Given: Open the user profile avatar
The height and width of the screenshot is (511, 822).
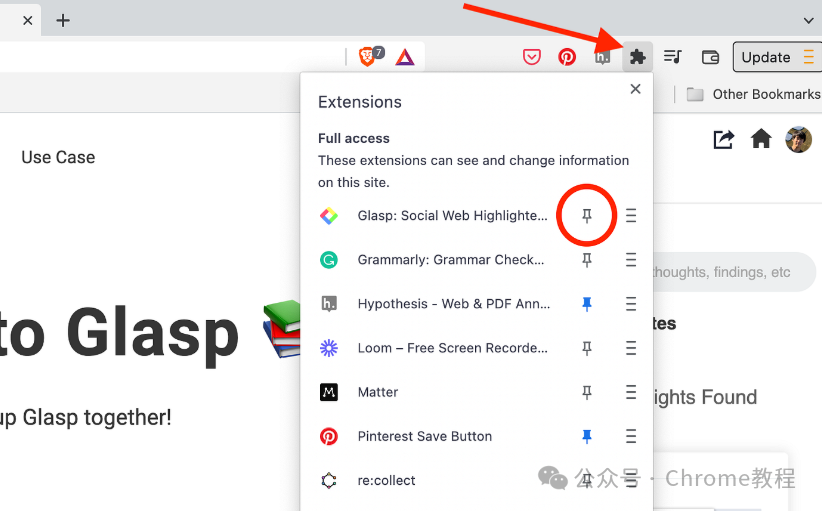Looking at the screenshot, I should [798, 139].
